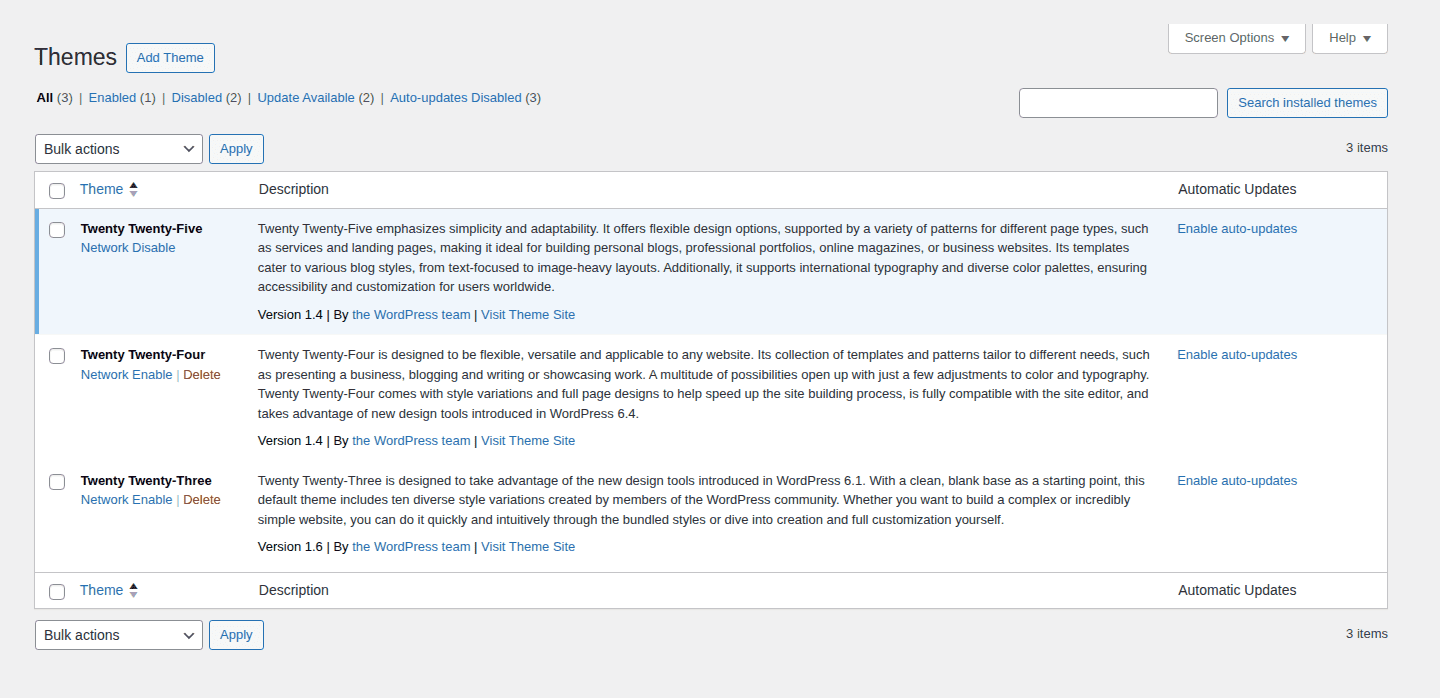Open the Screen Options panel
The height and width of the screenshot is (698, 1440).
pos(1237,38)
